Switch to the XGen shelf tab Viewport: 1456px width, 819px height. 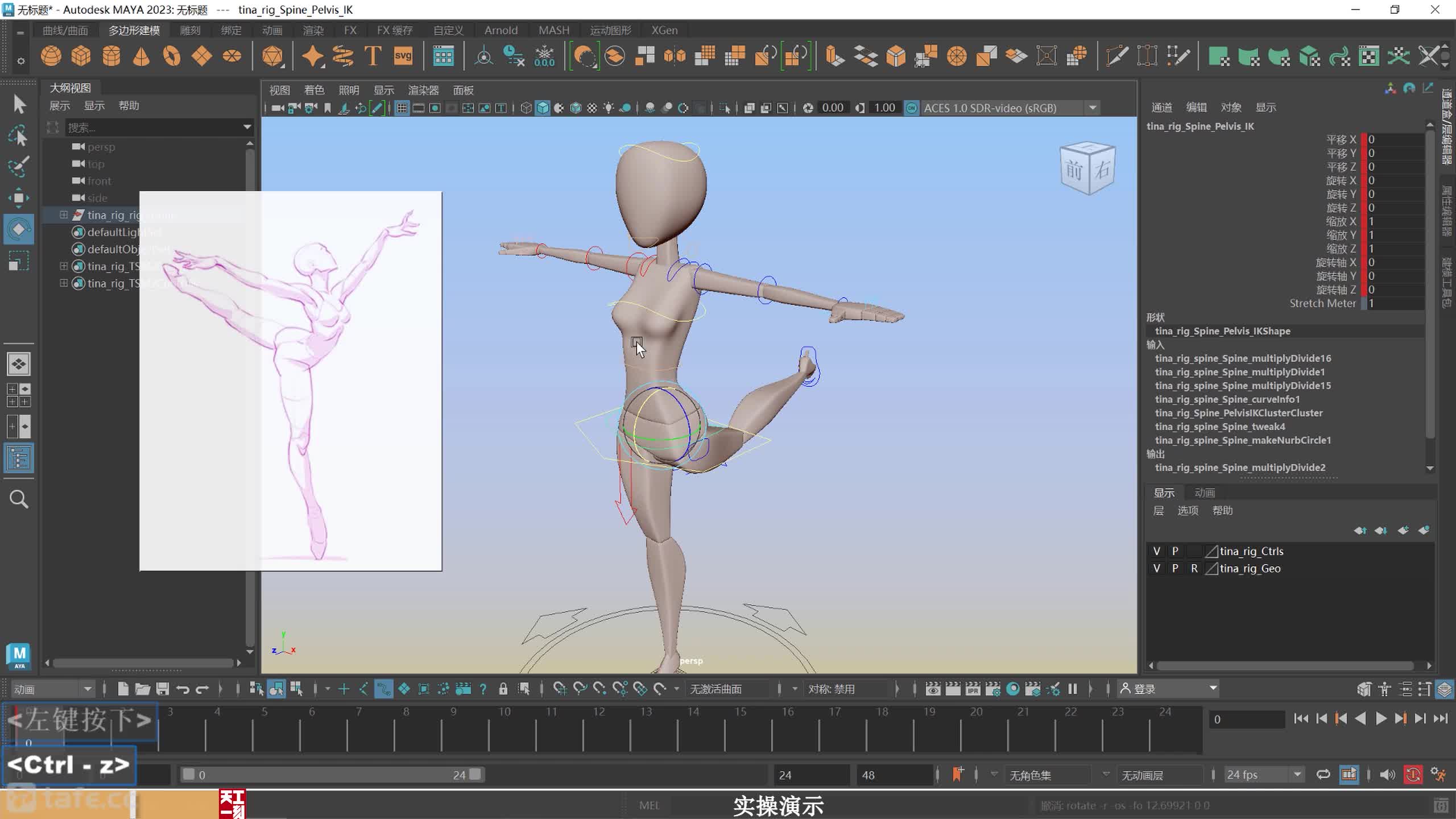click(664, 30)
